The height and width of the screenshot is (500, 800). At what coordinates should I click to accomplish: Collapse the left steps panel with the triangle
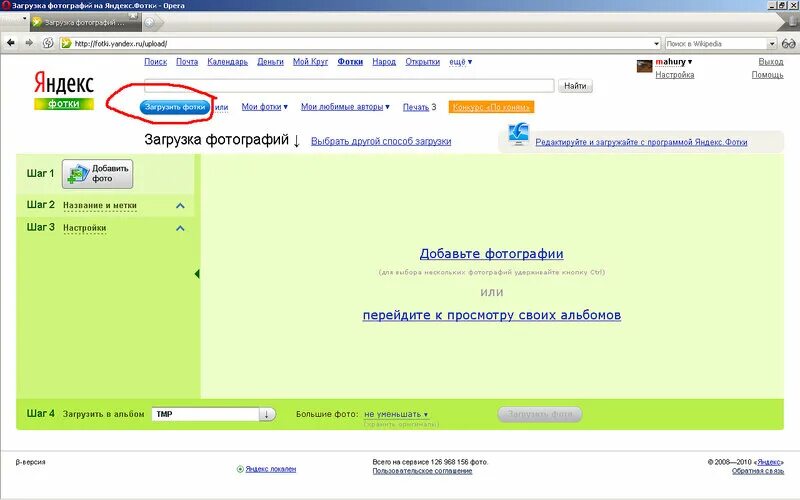click(197, 274)
